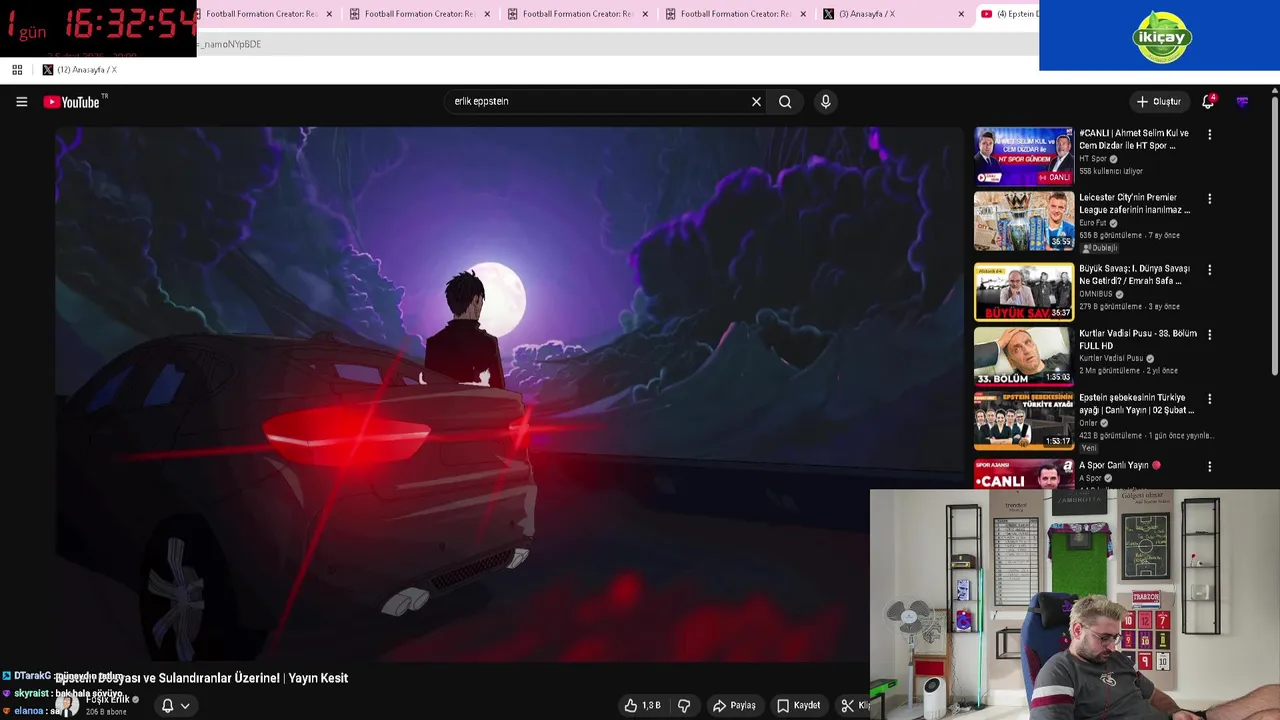Expand the subscription bell notification dropdown
This screenshot has width=1280, height=720.
point(175,706)
